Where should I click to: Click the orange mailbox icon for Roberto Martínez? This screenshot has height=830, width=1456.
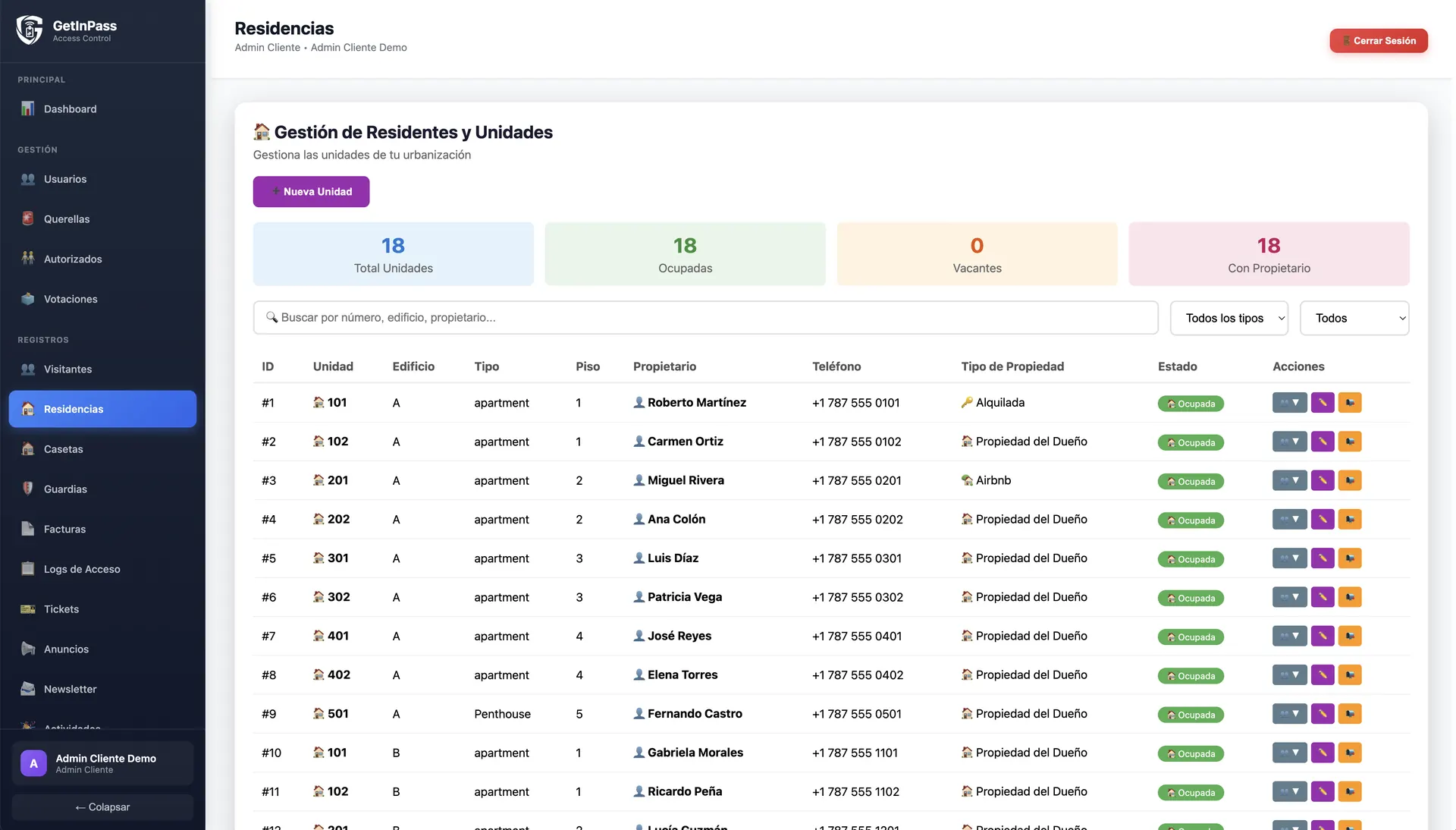[1350, 403]
